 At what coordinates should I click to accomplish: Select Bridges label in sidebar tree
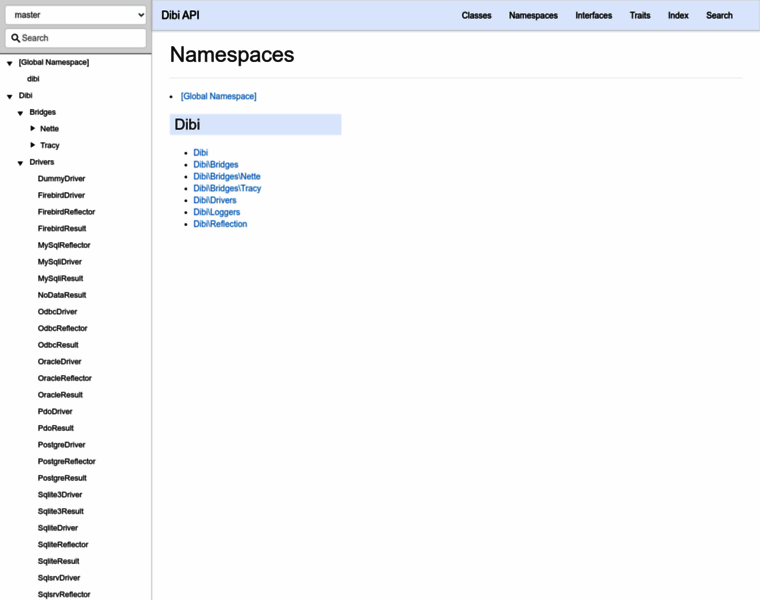(43, 112)
